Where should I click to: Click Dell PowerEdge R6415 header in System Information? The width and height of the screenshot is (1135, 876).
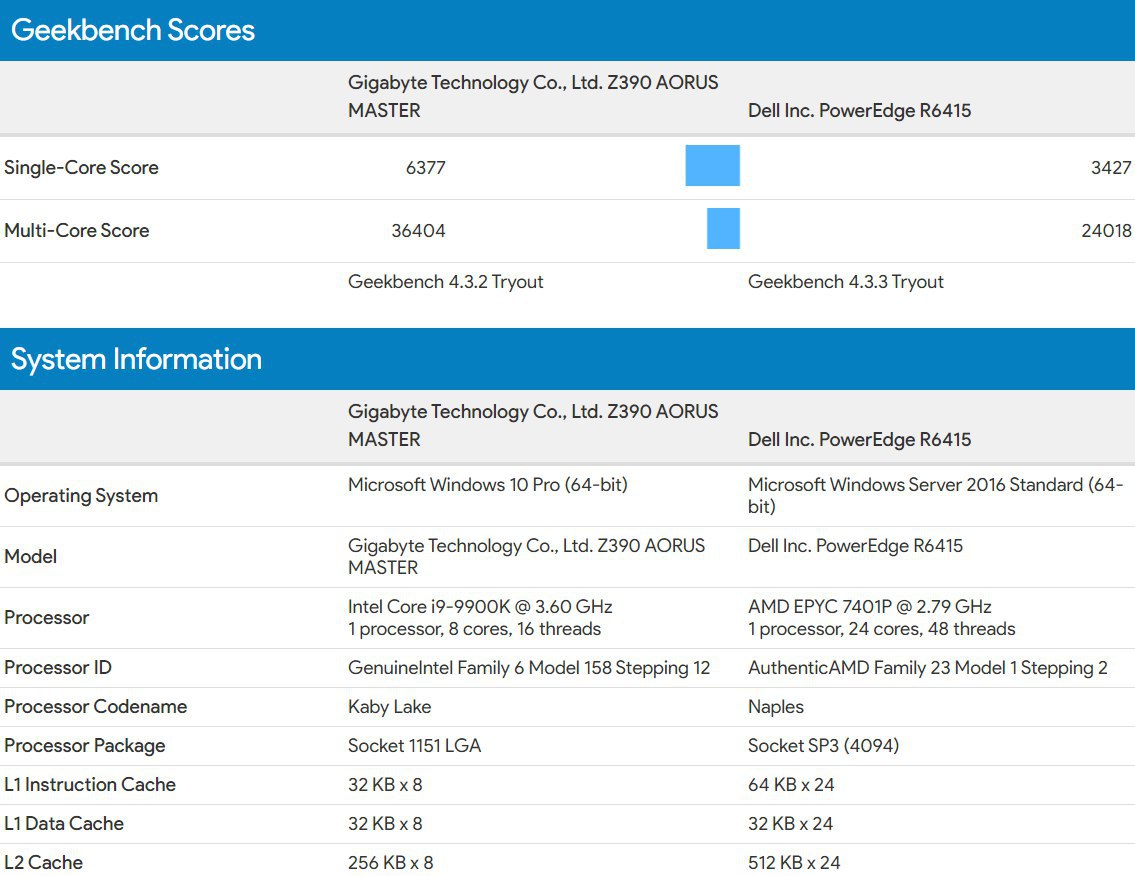click(859, 439)
